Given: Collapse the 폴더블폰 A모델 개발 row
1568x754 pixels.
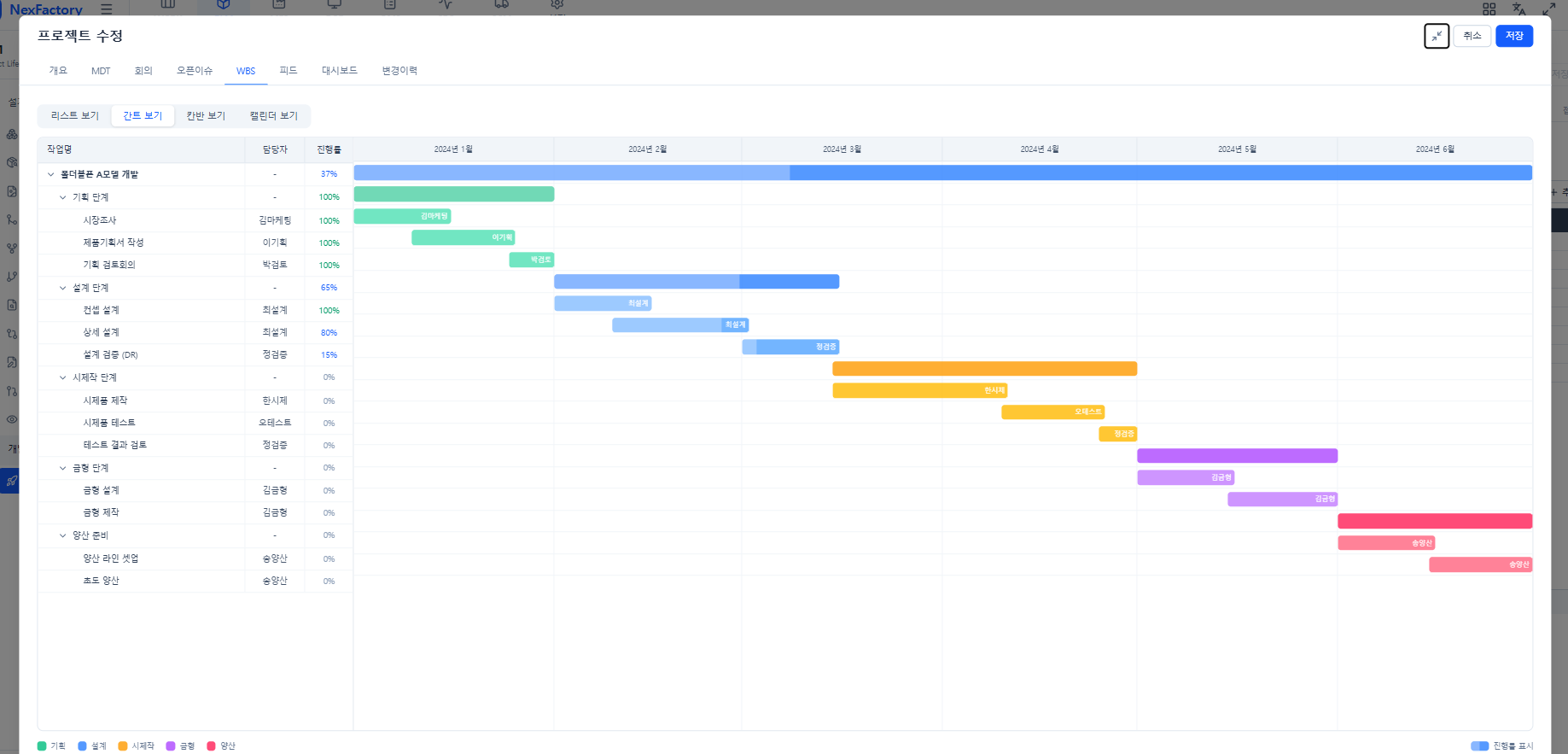Looking at the screenshot, I should (51, 174).
